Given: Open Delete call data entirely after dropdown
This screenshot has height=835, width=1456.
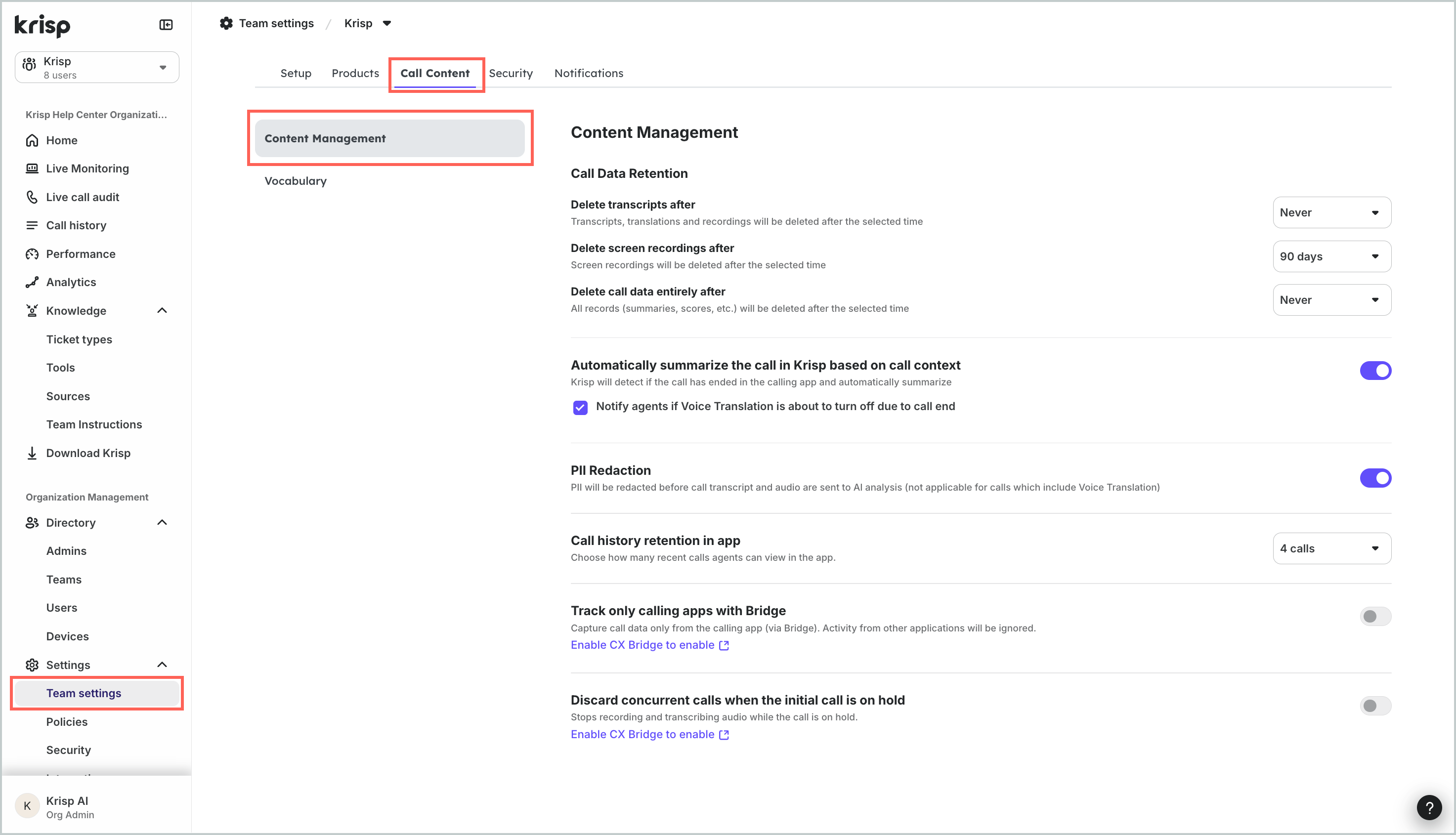Looking at the screenshot, I should click(x=1331, y=300).
